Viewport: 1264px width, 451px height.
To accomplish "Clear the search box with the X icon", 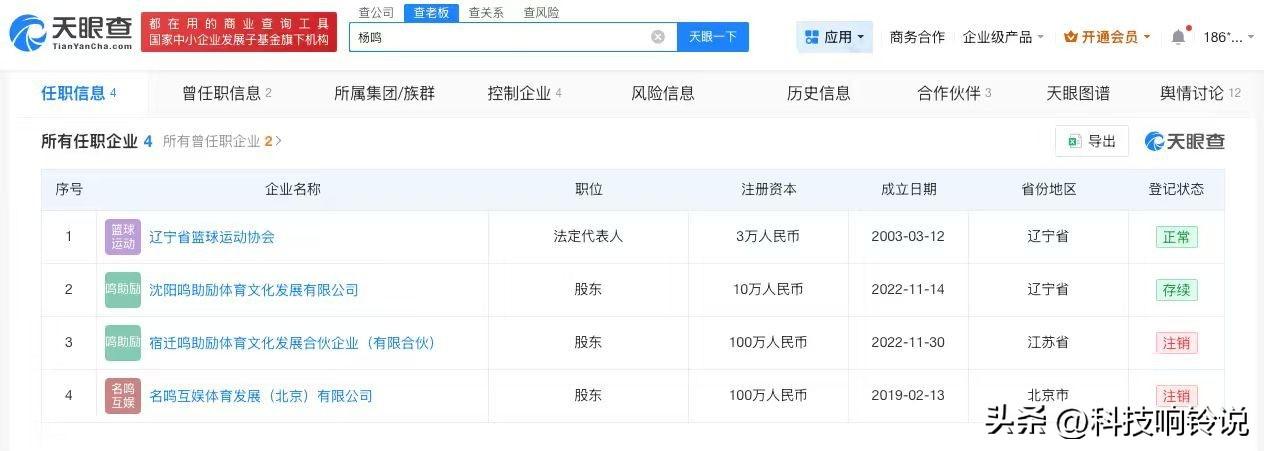I will [658, 37].
